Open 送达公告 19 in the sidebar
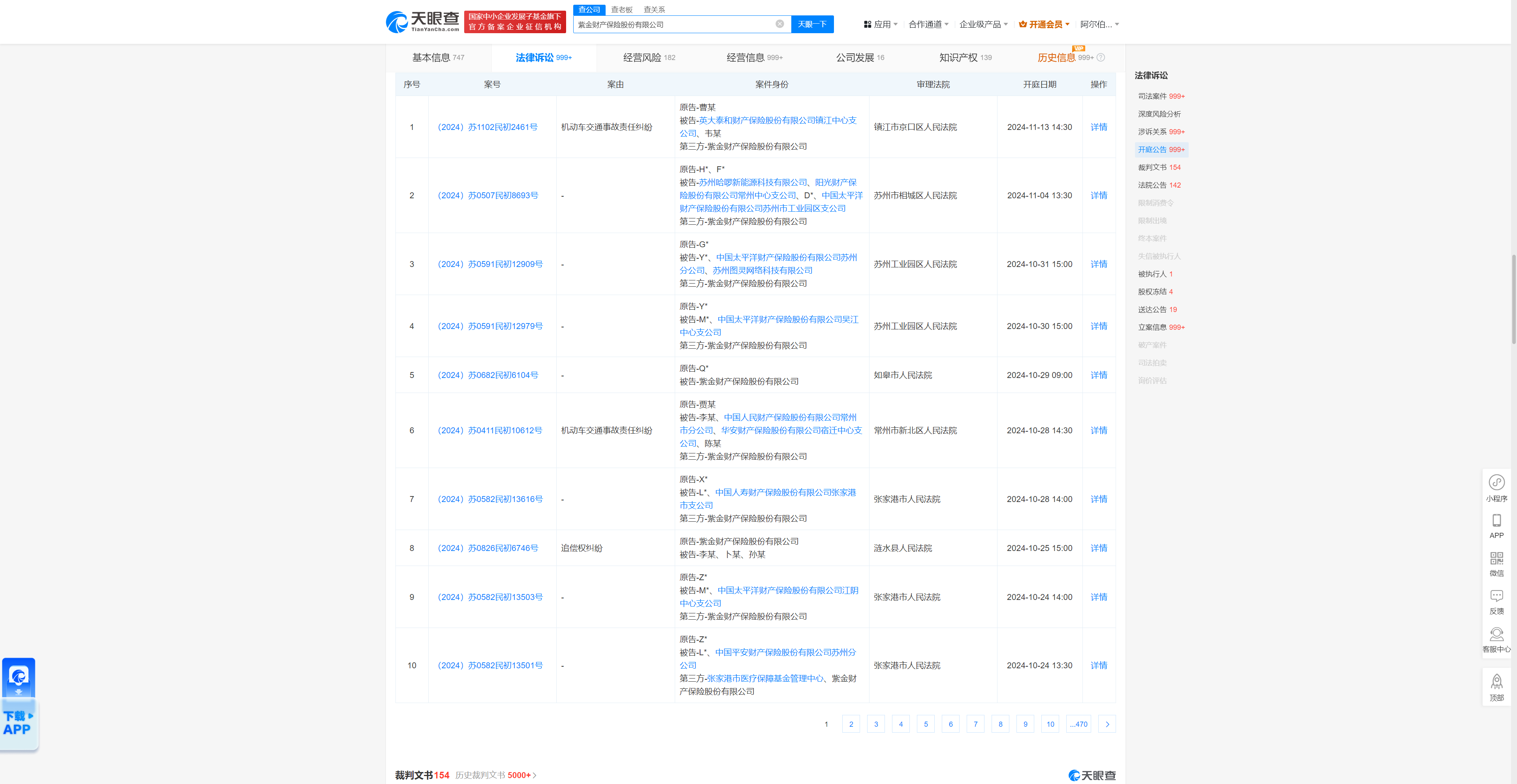This screenshot has width=1517, height=784. (x=1157, y=309)
